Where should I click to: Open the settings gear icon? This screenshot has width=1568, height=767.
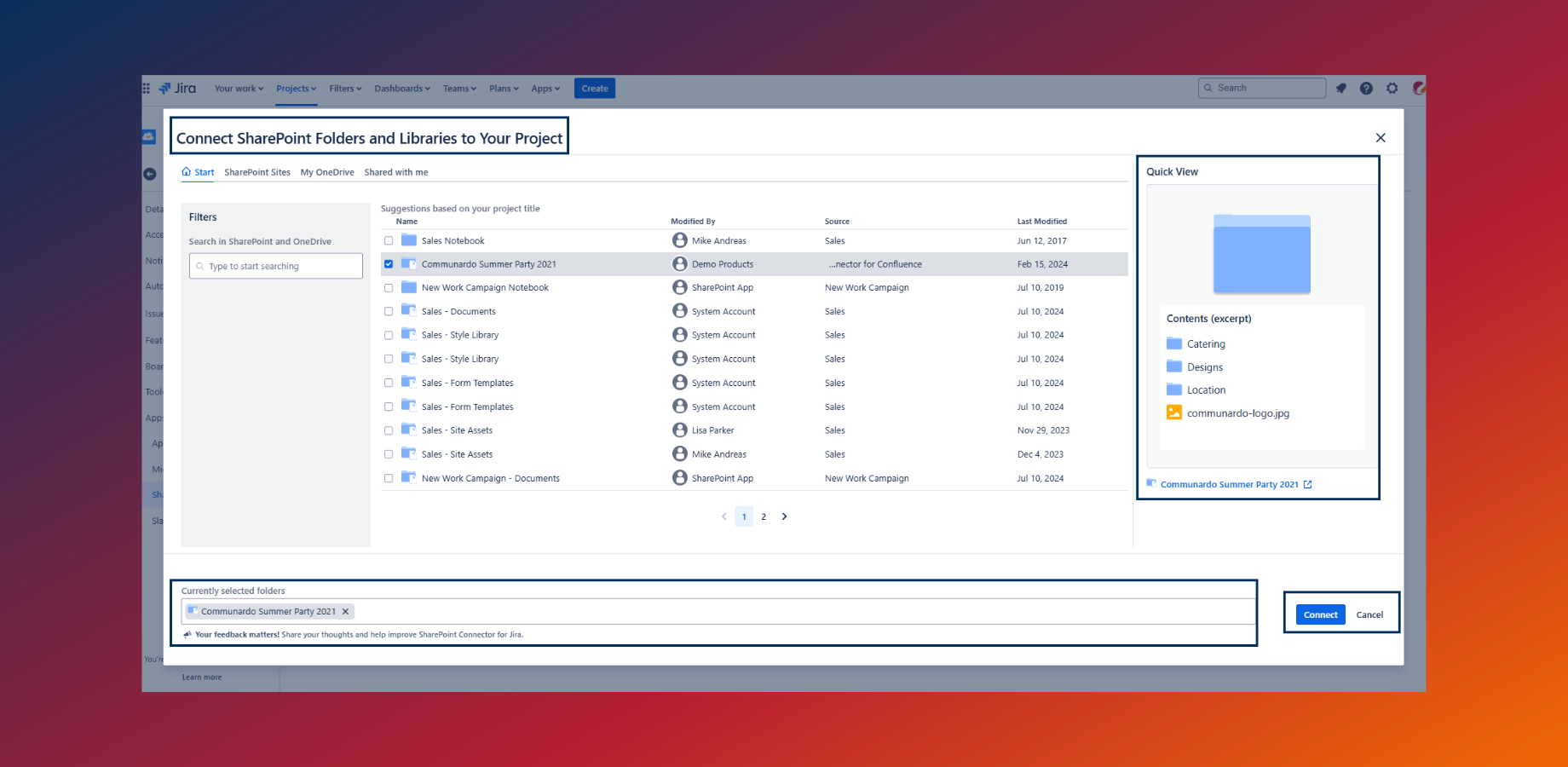1392,88
